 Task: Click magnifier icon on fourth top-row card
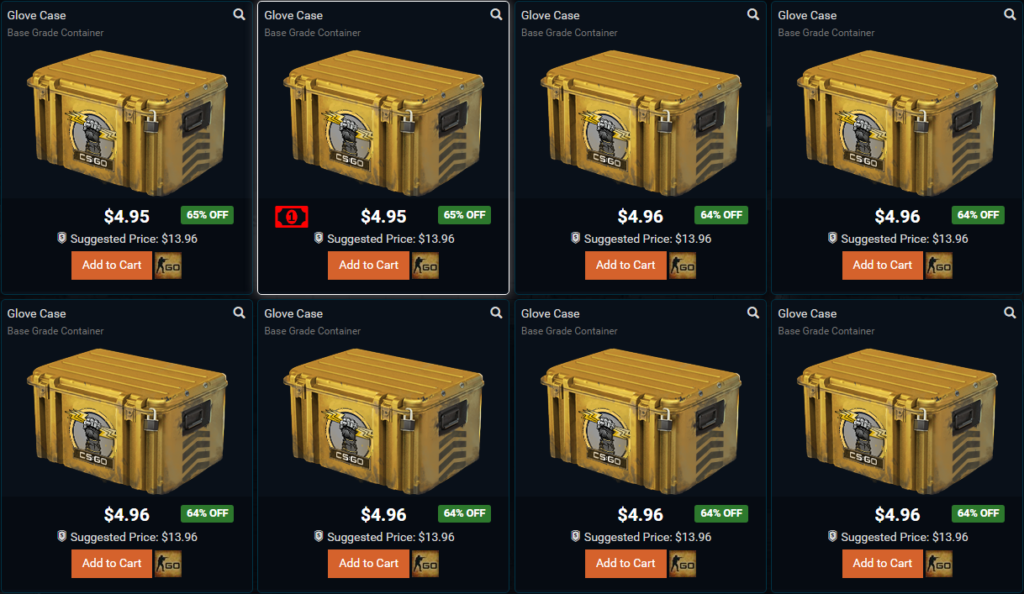1010,14
